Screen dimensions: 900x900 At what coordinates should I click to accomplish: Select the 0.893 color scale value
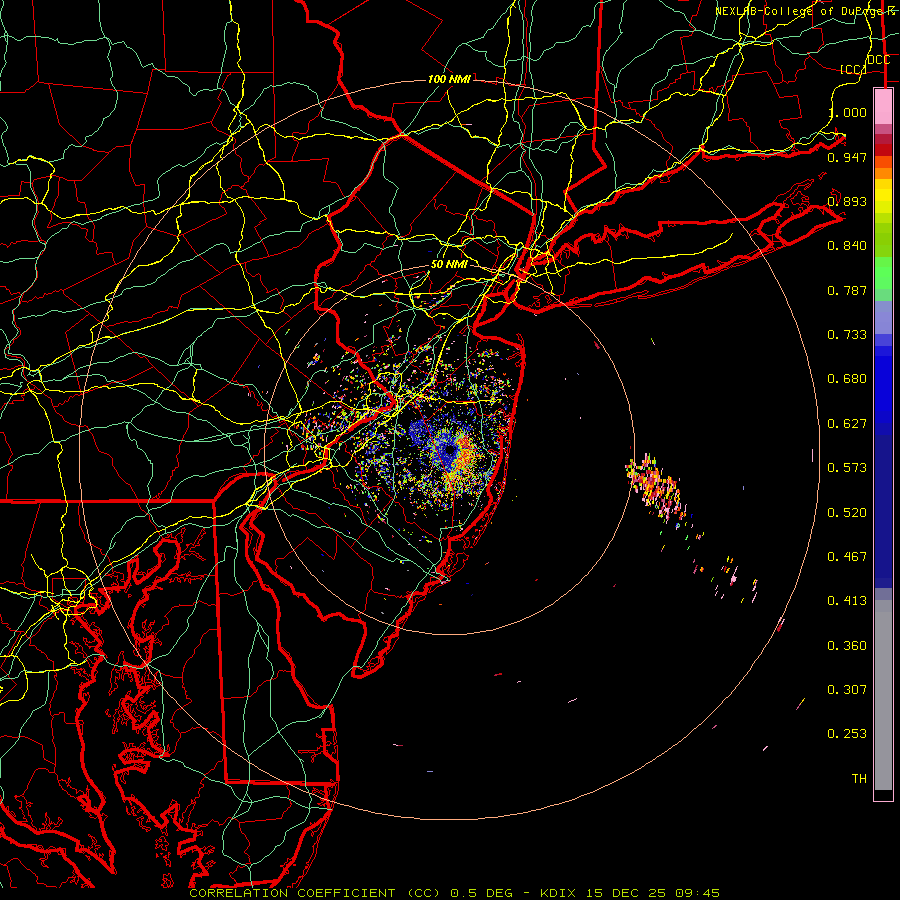(x=847, y=201)
